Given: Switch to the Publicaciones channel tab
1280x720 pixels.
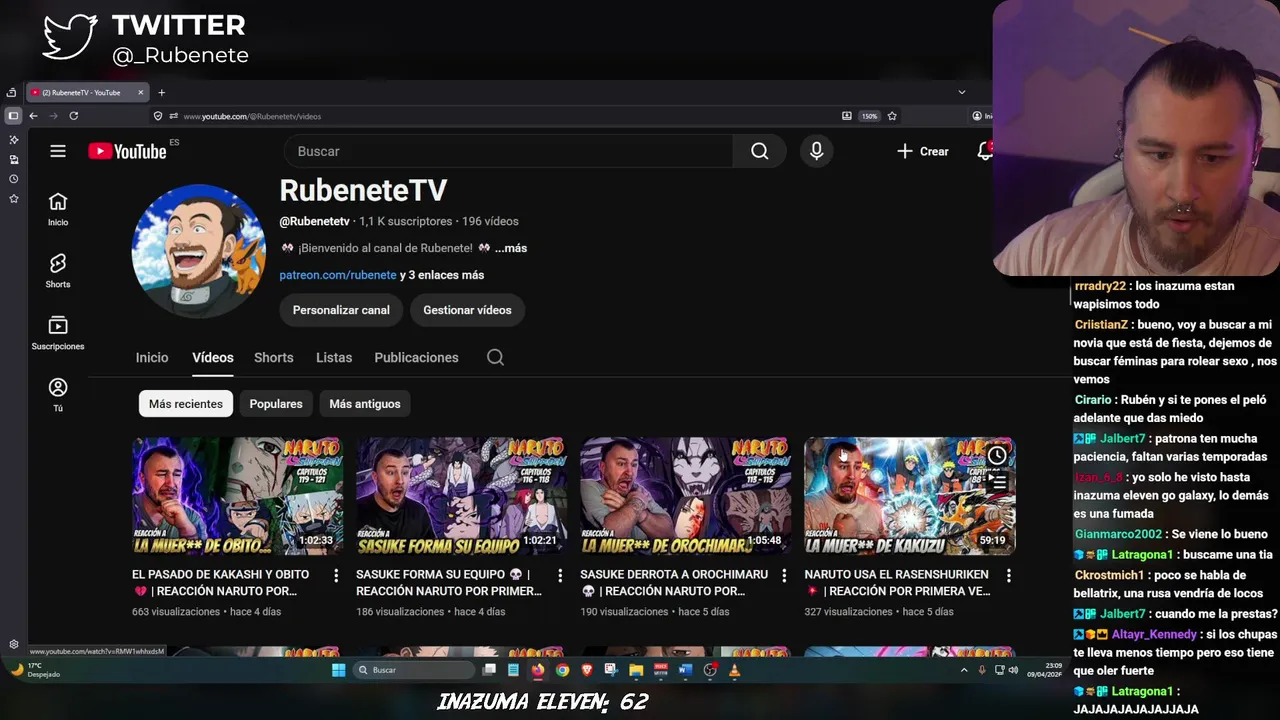Looking at the screenshot, I should 416,357.
